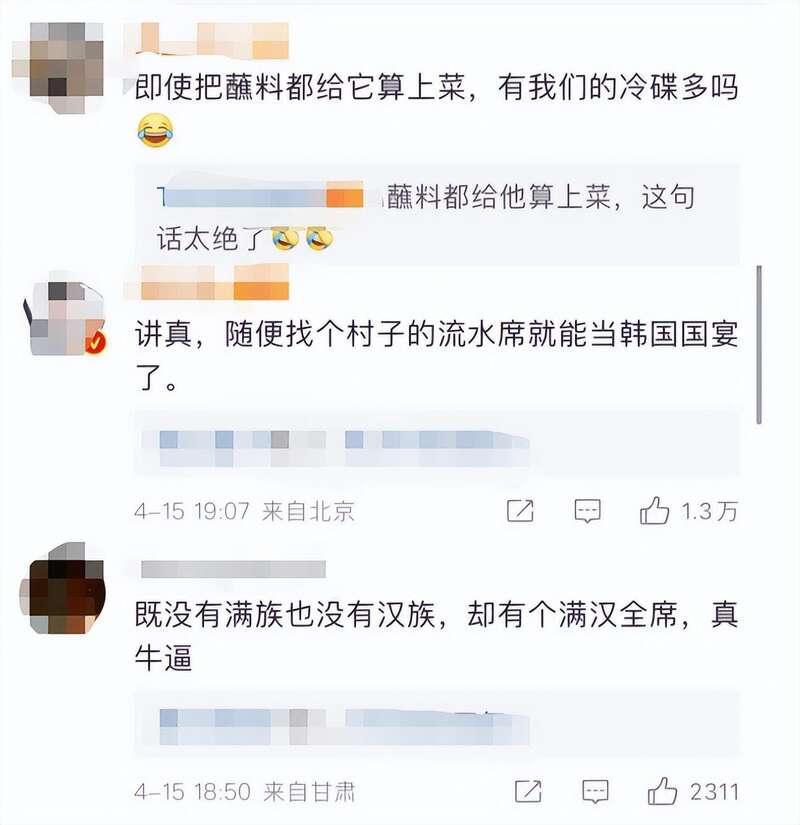Image resolution: width=800 pixels, height=825 pixels.
Task: Click the verified badge on the second avatar
Action: [96, 344]
